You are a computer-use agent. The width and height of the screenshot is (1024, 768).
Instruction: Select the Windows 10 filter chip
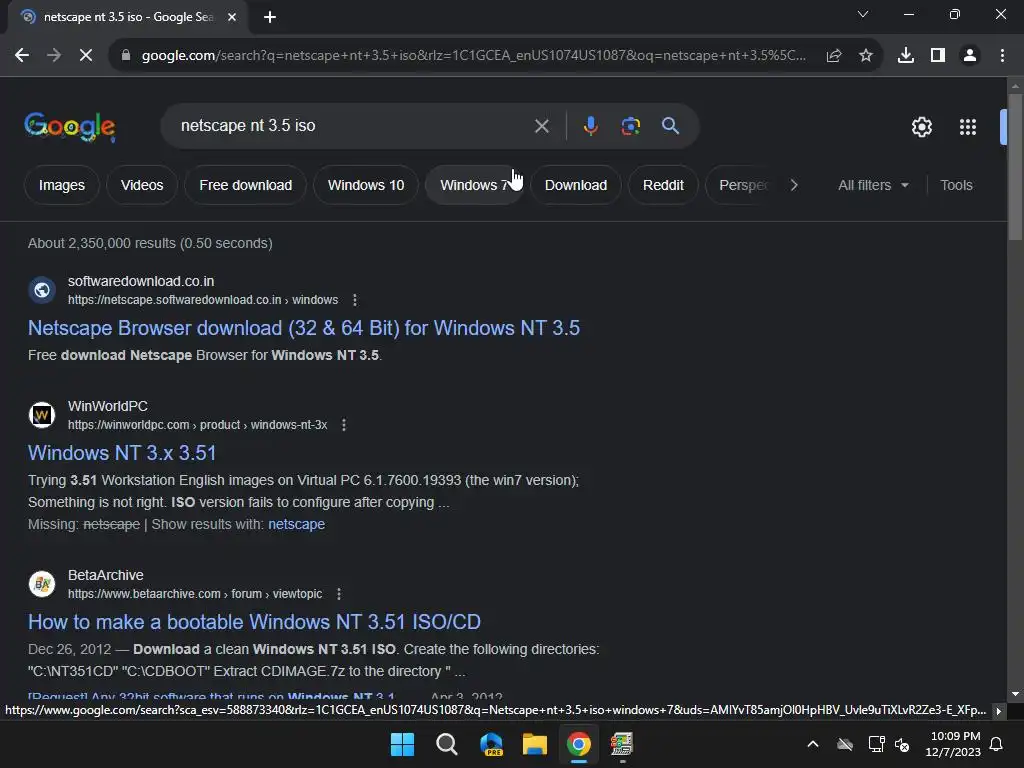366,185
